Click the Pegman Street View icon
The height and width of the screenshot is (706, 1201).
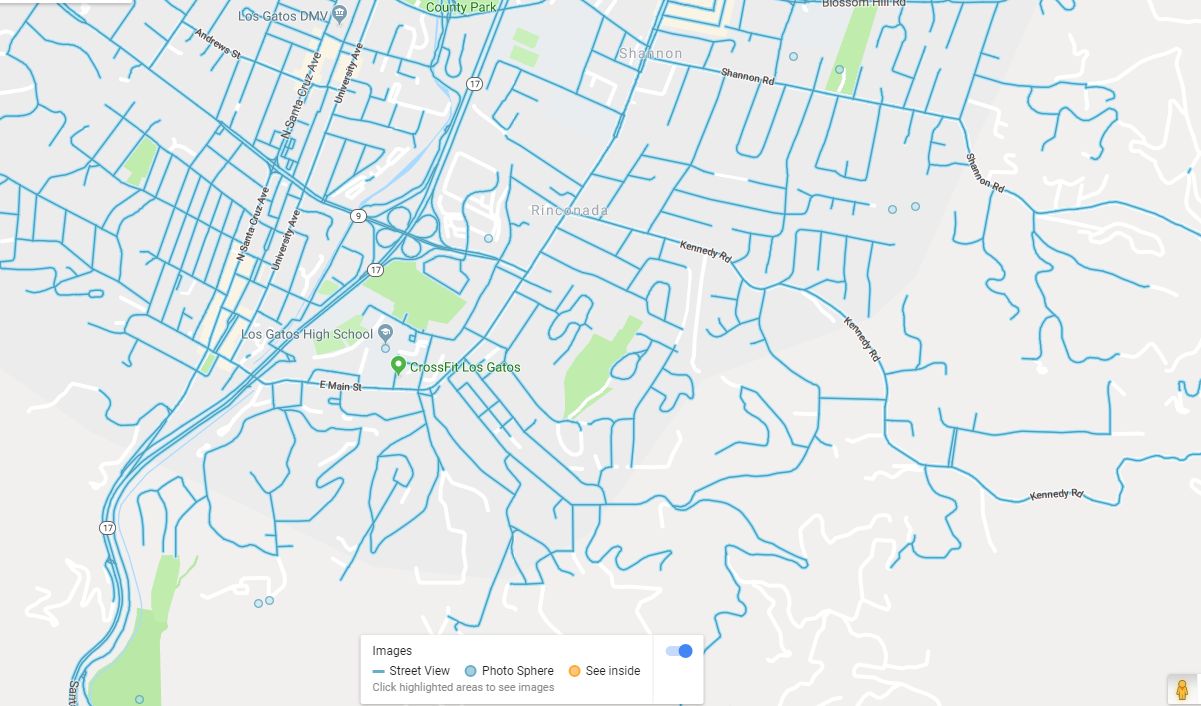pos(1182,689)
